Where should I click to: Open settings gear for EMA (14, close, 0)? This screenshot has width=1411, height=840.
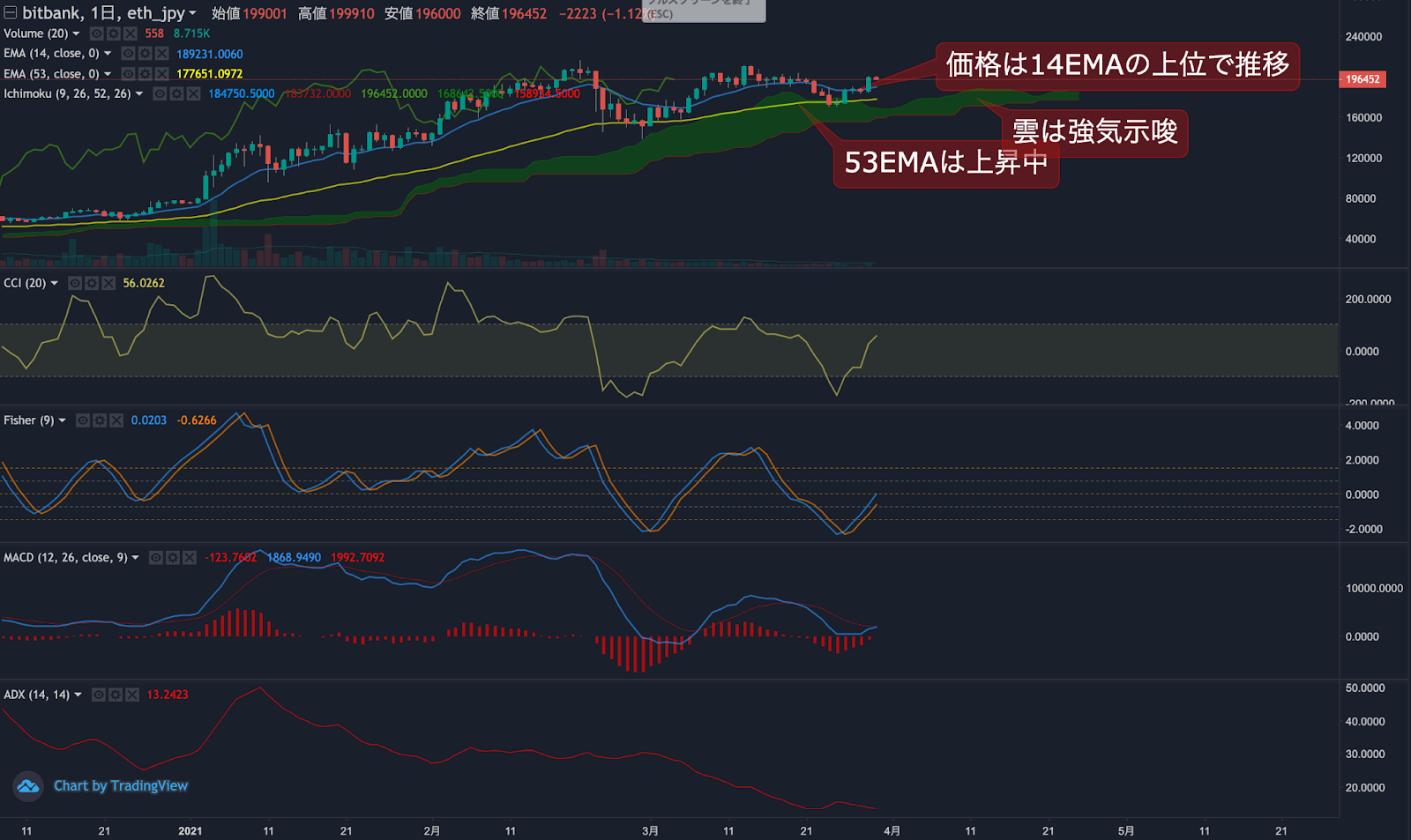[145, 54]
